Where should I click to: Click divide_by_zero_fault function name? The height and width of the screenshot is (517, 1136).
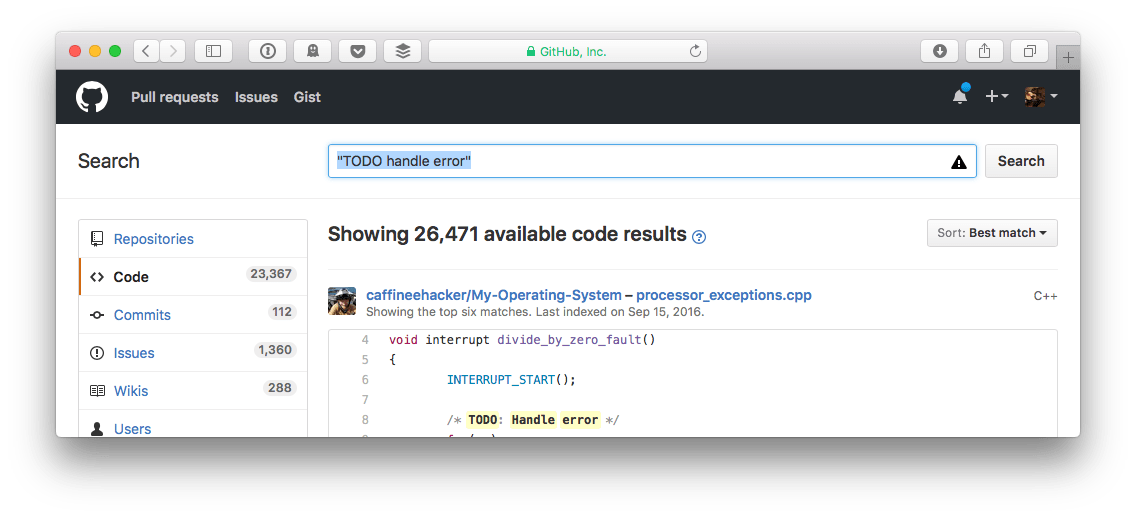click(569, 340)
